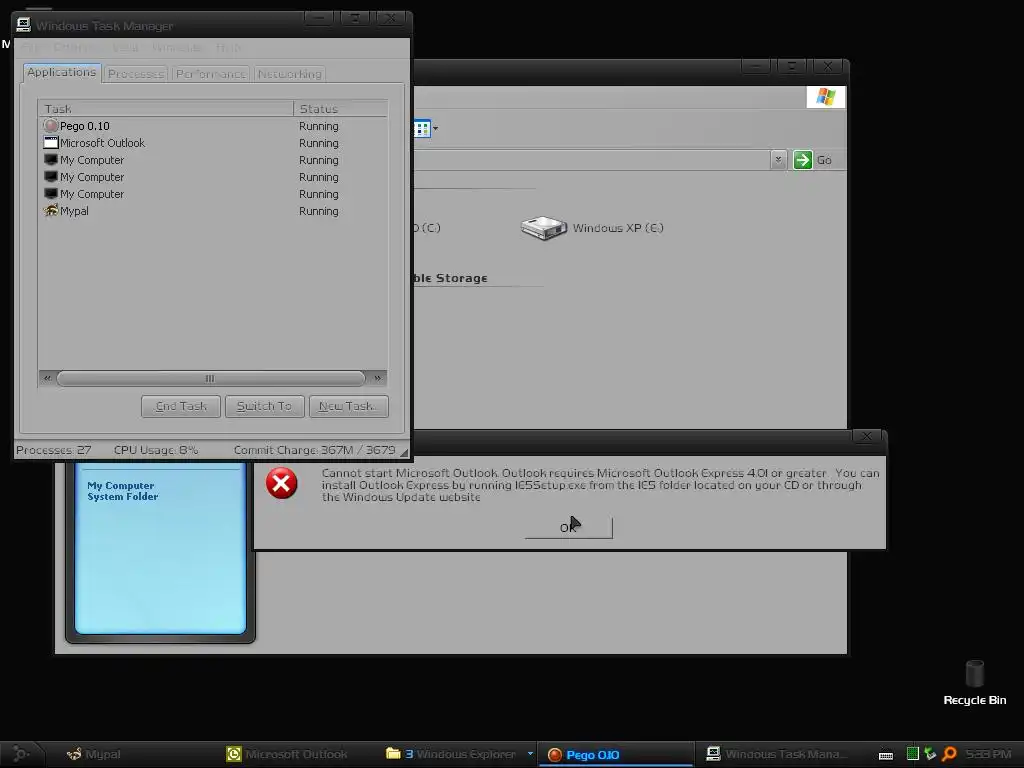Confirm the Outlook error with OK
The image size is (1024, 768).
click(x=568, y=528)
